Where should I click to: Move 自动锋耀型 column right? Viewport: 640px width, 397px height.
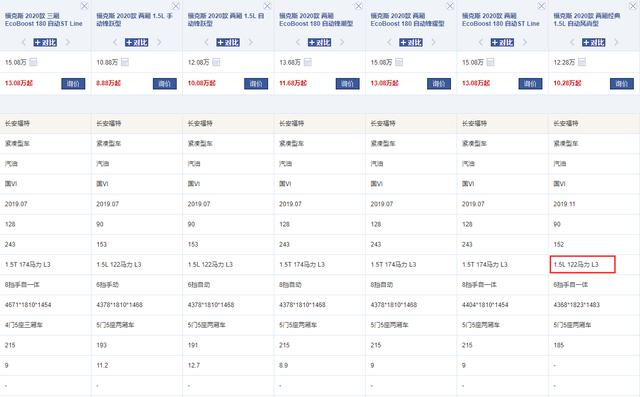[x=433, y=42]
